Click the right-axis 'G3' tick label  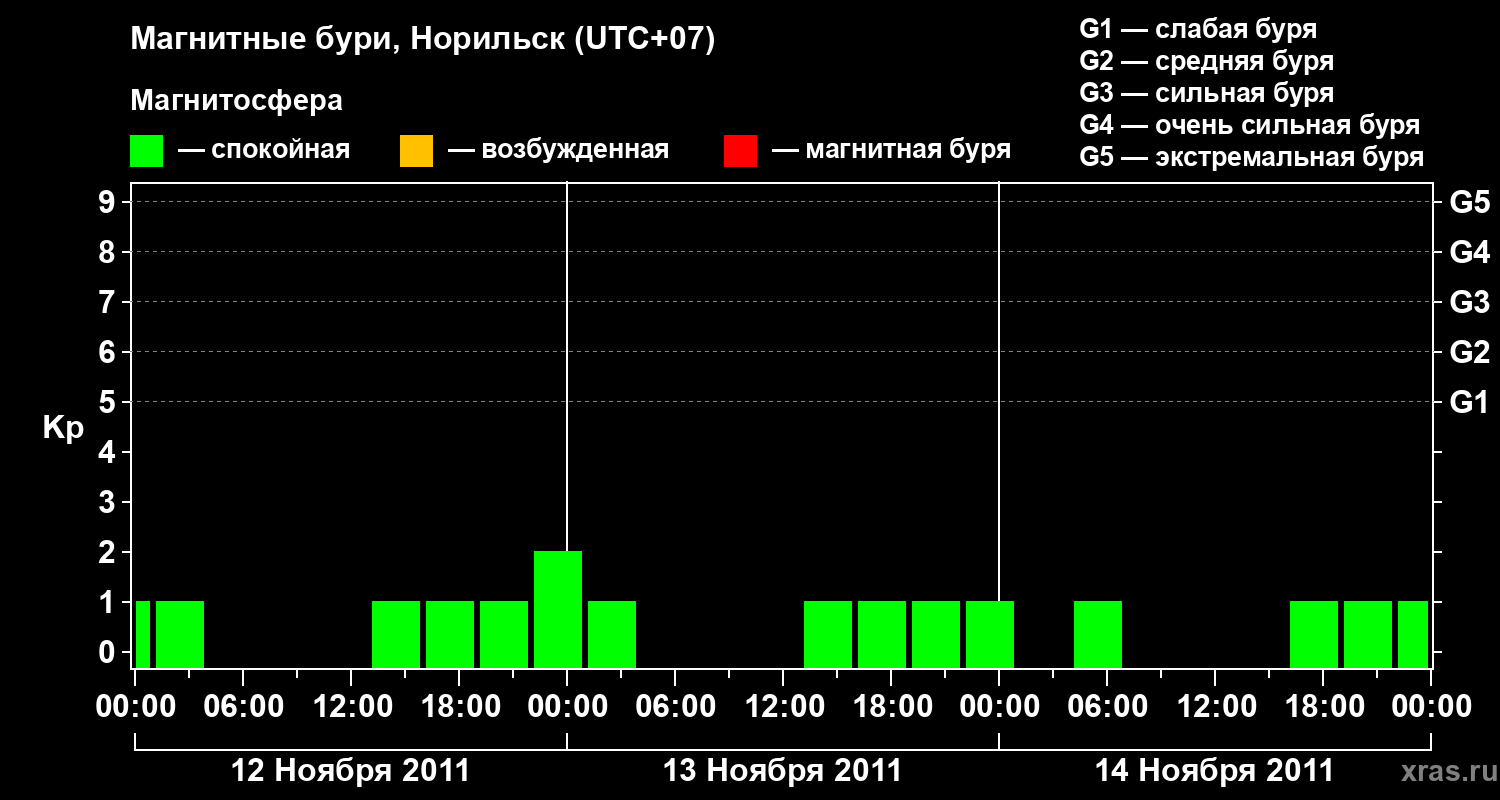click(1470, 302)
